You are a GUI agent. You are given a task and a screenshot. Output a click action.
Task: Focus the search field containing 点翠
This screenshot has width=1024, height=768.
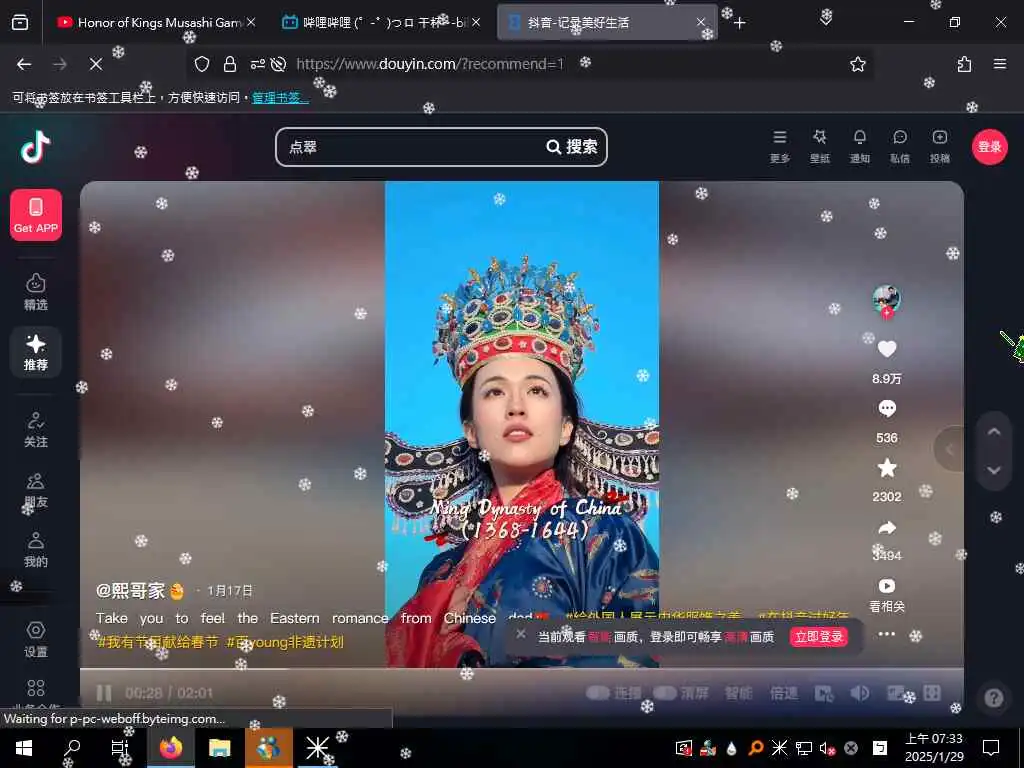411,147
